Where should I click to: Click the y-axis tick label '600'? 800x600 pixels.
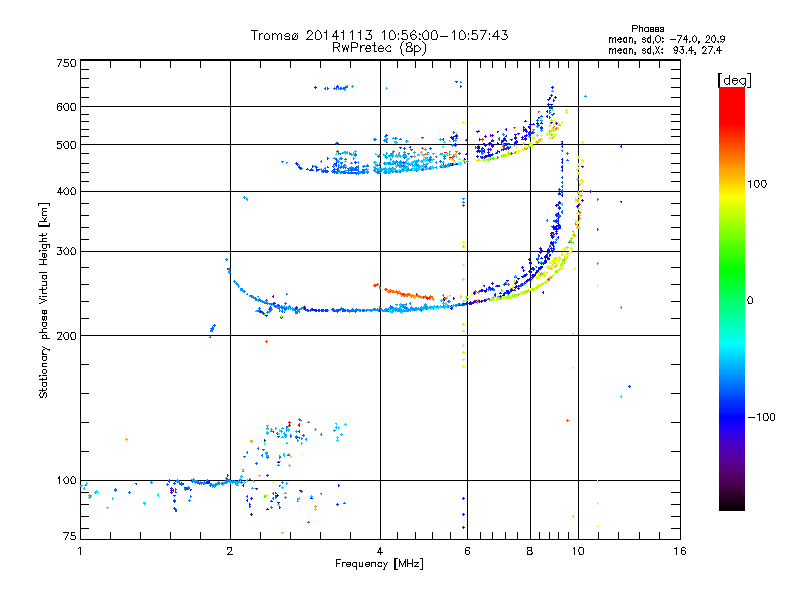pos(67,107)
